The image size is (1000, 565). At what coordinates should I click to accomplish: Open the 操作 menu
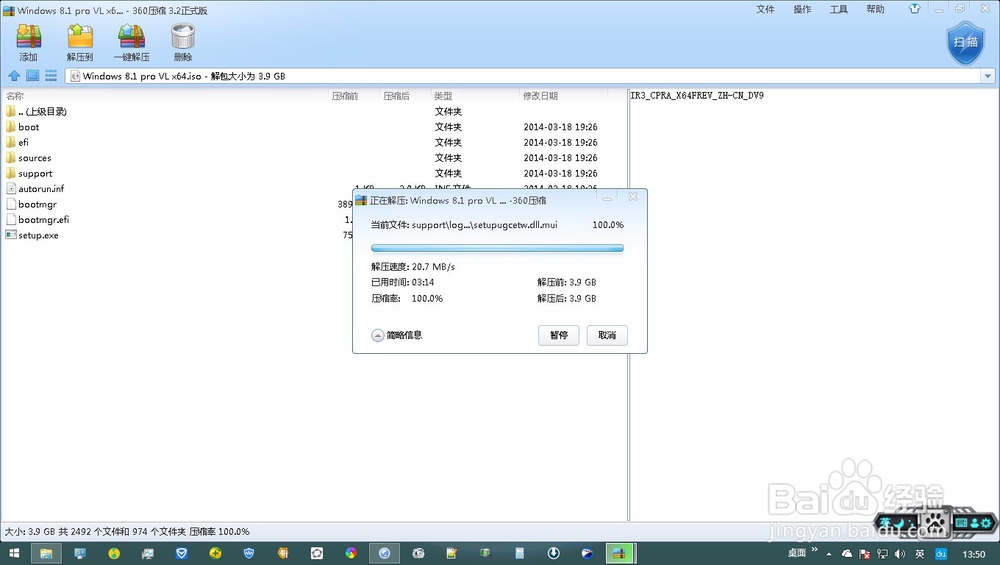pos(802,9)
